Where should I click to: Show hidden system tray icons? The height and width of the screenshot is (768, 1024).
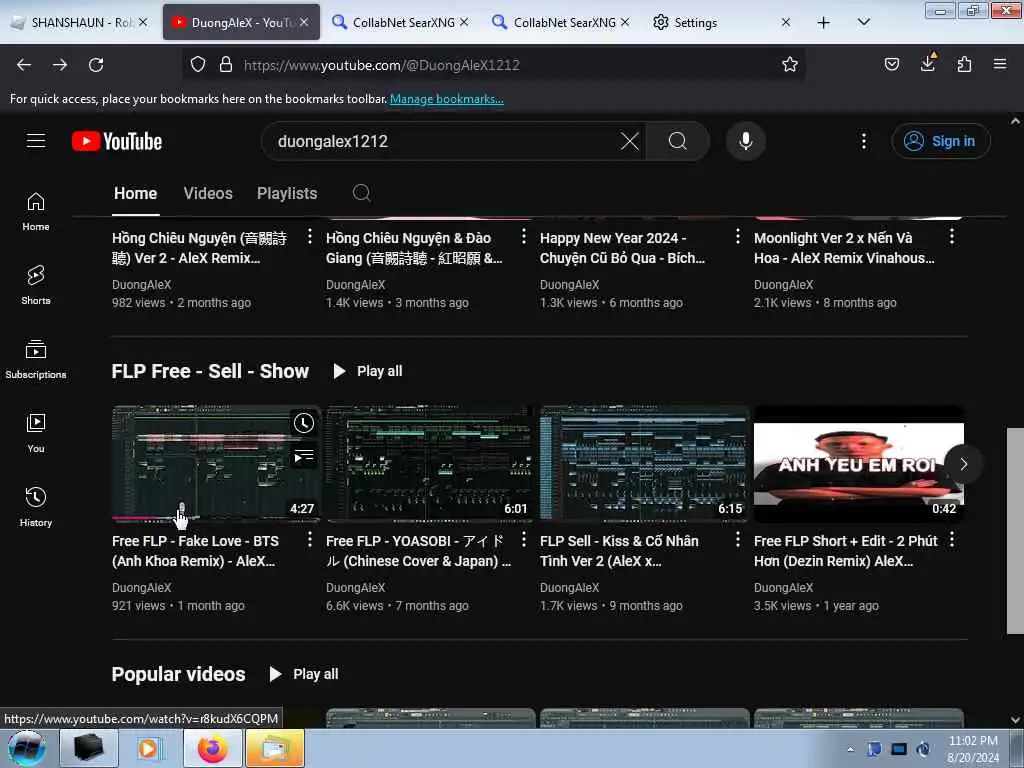click(850, 749)
